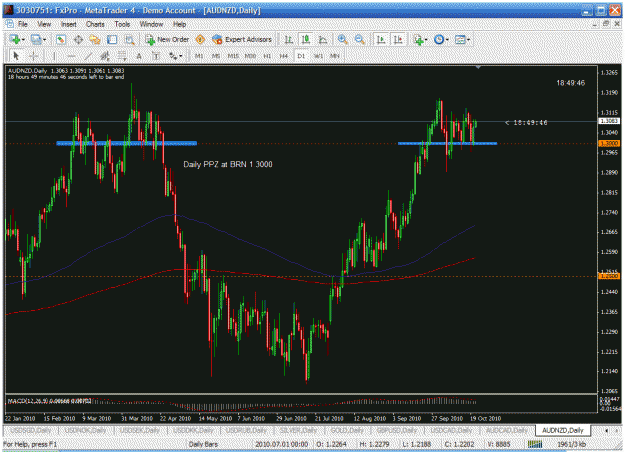Switch timeframe to H4
The width and height of the screenshot is (625, 452).
[284, 56]
